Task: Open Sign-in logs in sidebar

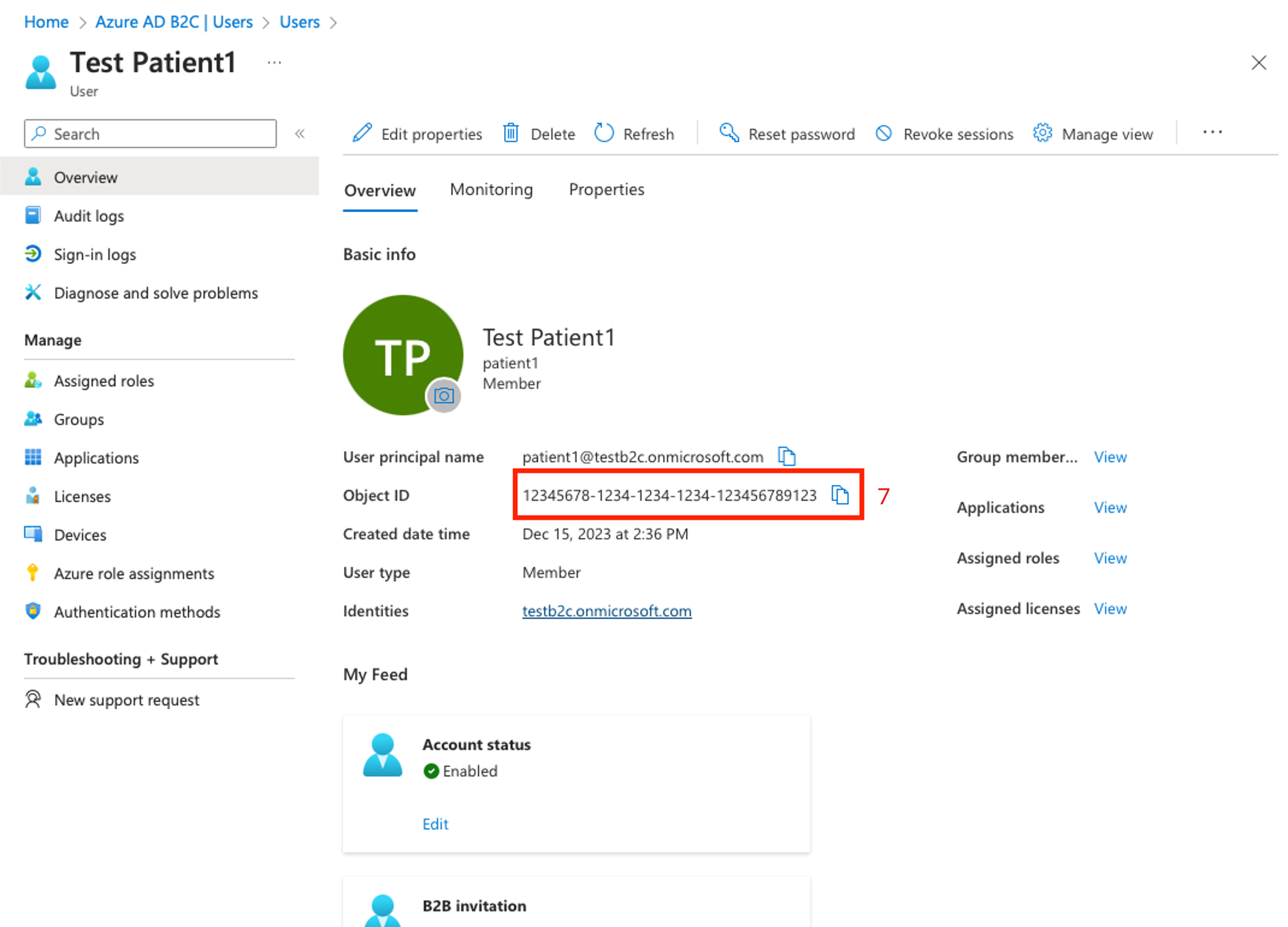Action: (95, 254)
